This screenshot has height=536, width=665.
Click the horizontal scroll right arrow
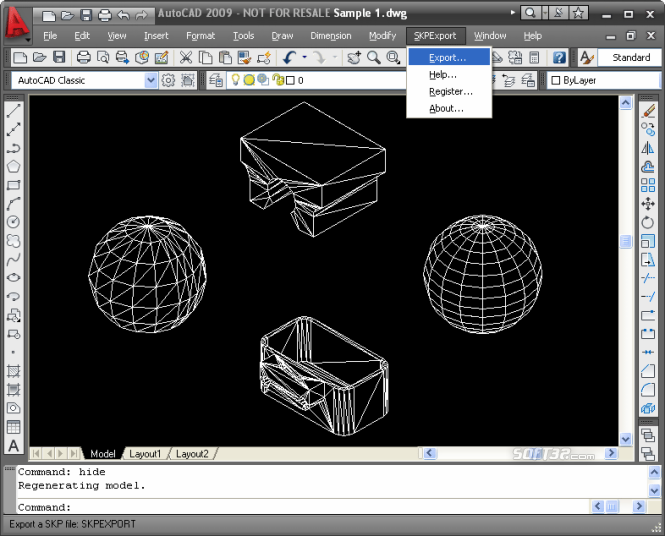[x=611, y=453]
